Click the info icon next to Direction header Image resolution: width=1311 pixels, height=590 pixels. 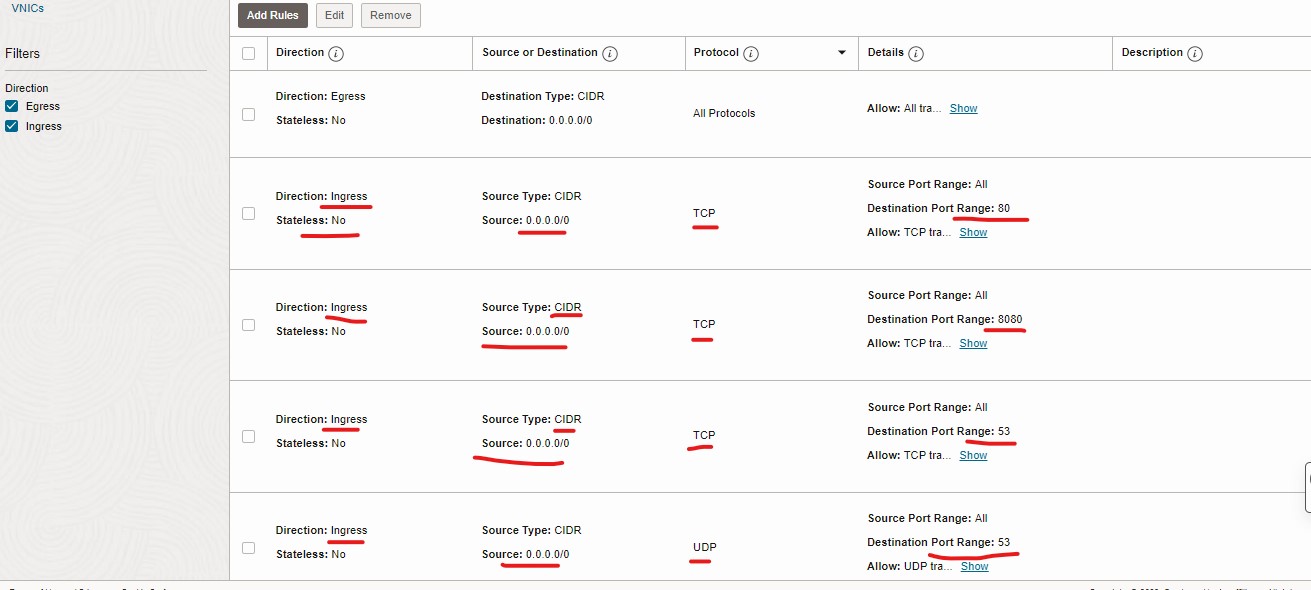[336, 54]
